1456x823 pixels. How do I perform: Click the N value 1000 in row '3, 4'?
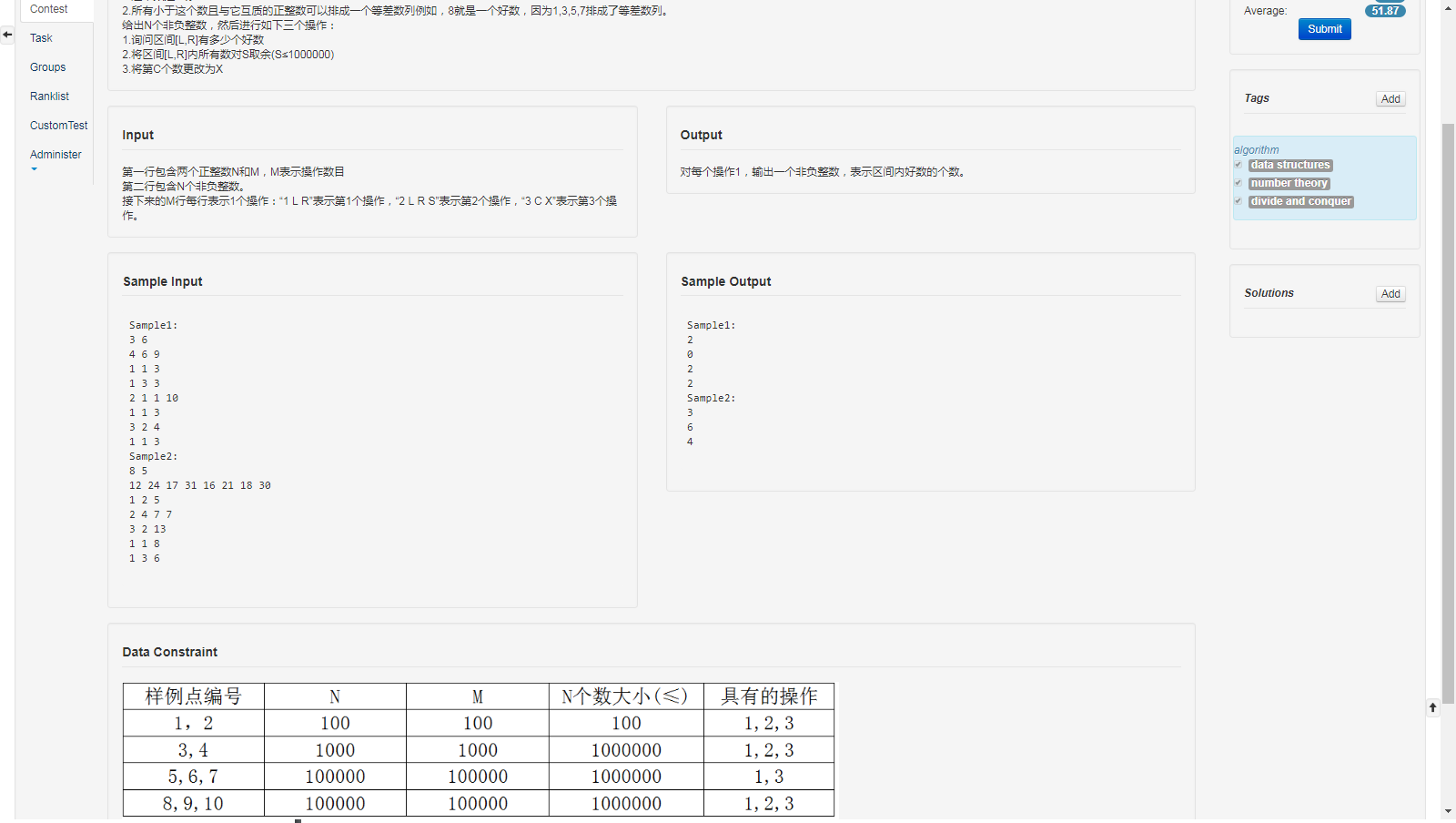pyautogui.click(x=335, y=750)
